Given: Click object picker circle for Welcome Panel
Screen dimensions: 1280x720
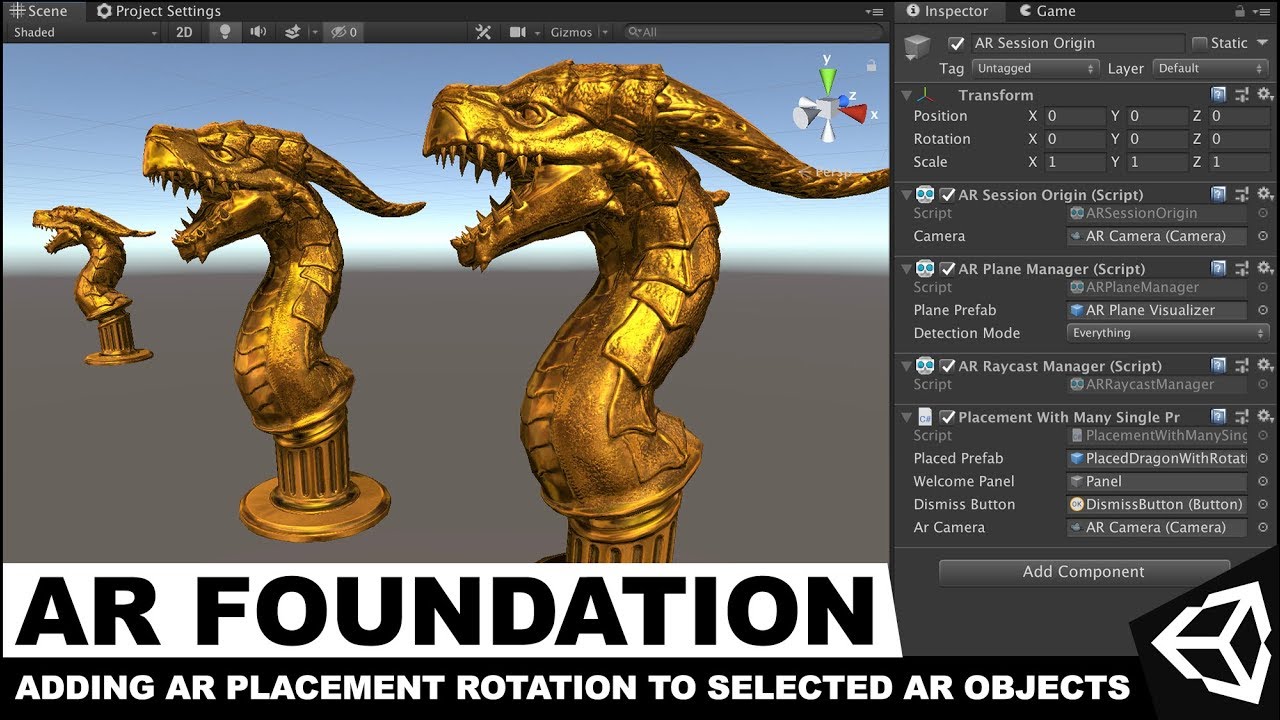Looking at the screenshot, I should (1263, 481).
